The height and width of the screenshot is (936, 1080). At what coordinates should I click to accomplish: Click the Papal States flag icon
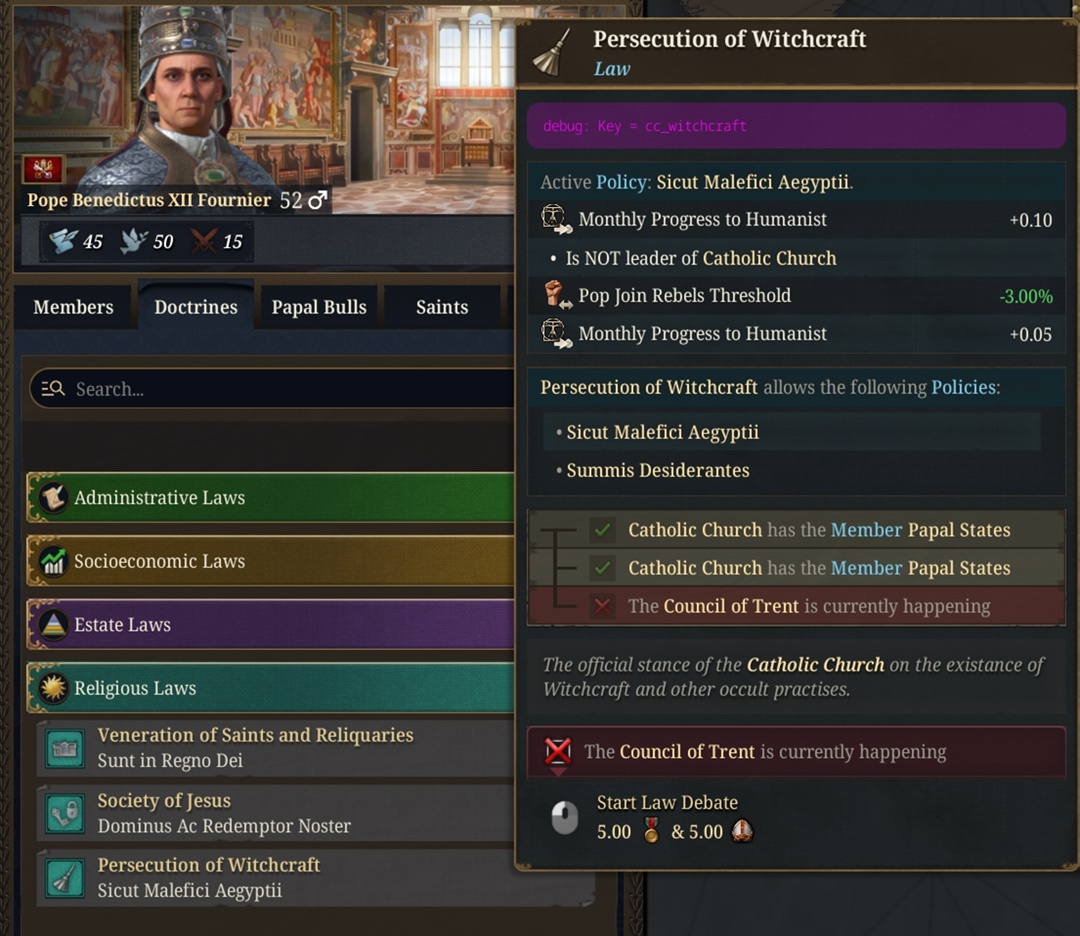pyautogui.click(x=43, y=168)
